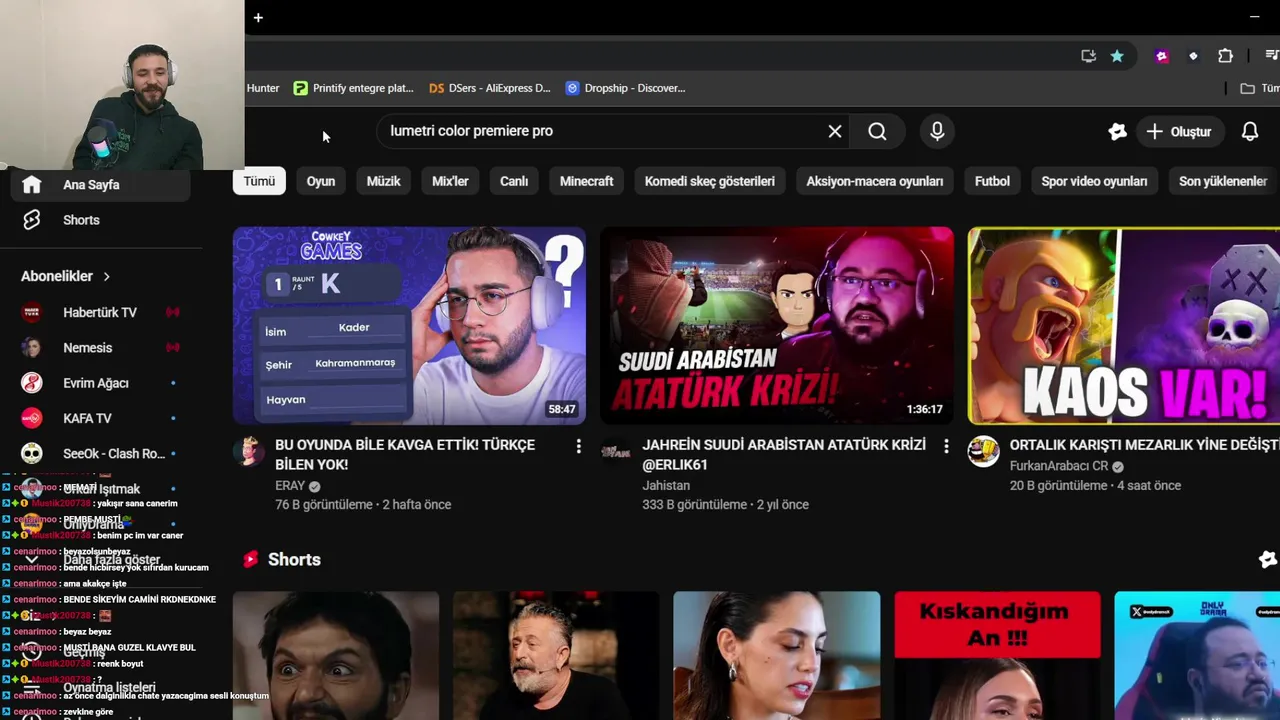Select the Spor video oyunları chip
The width and height of the screenshot is (1280, 720).
[x=1094, y=181]
